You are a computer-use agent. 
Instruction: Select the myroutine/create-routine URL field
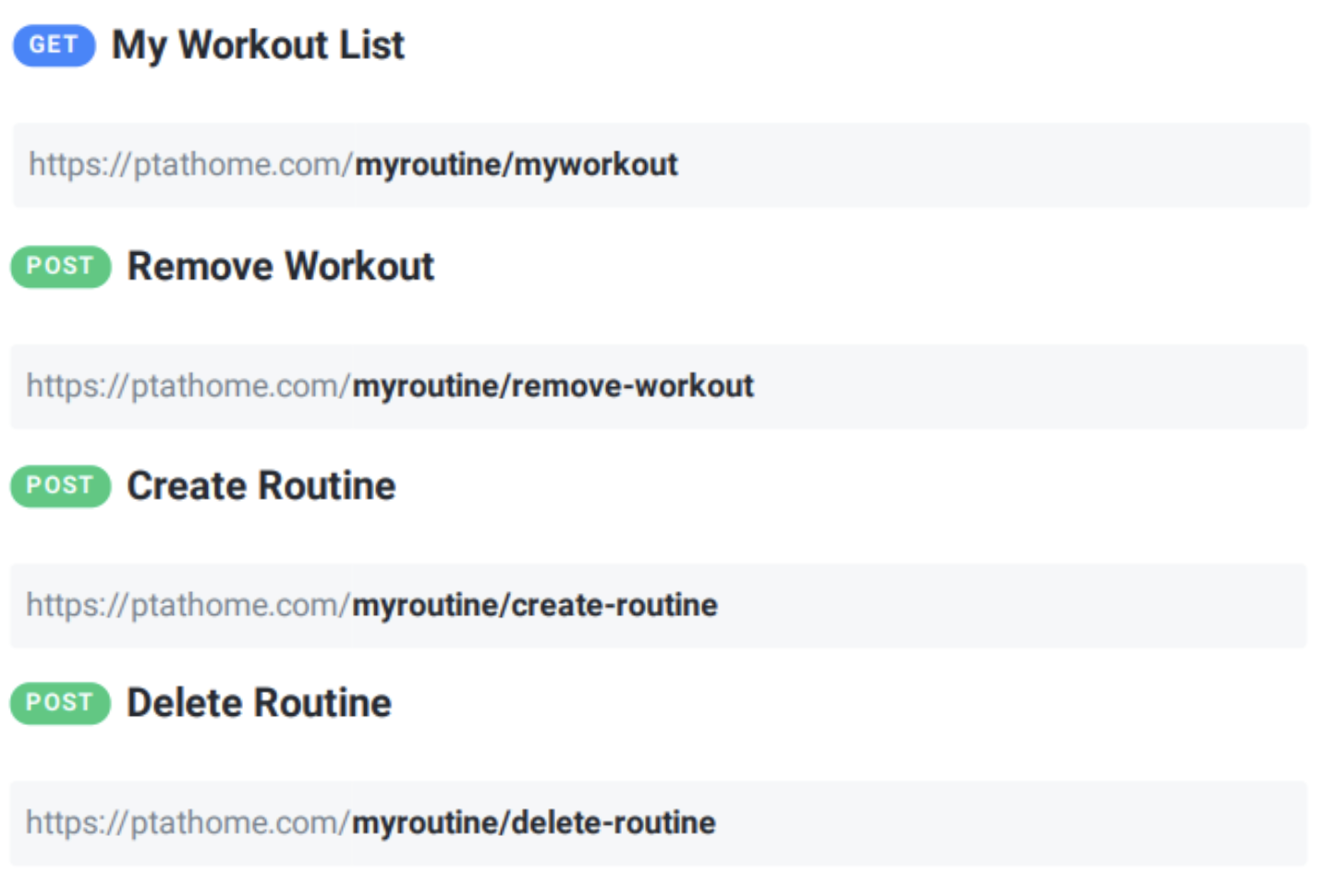[659, 606]
